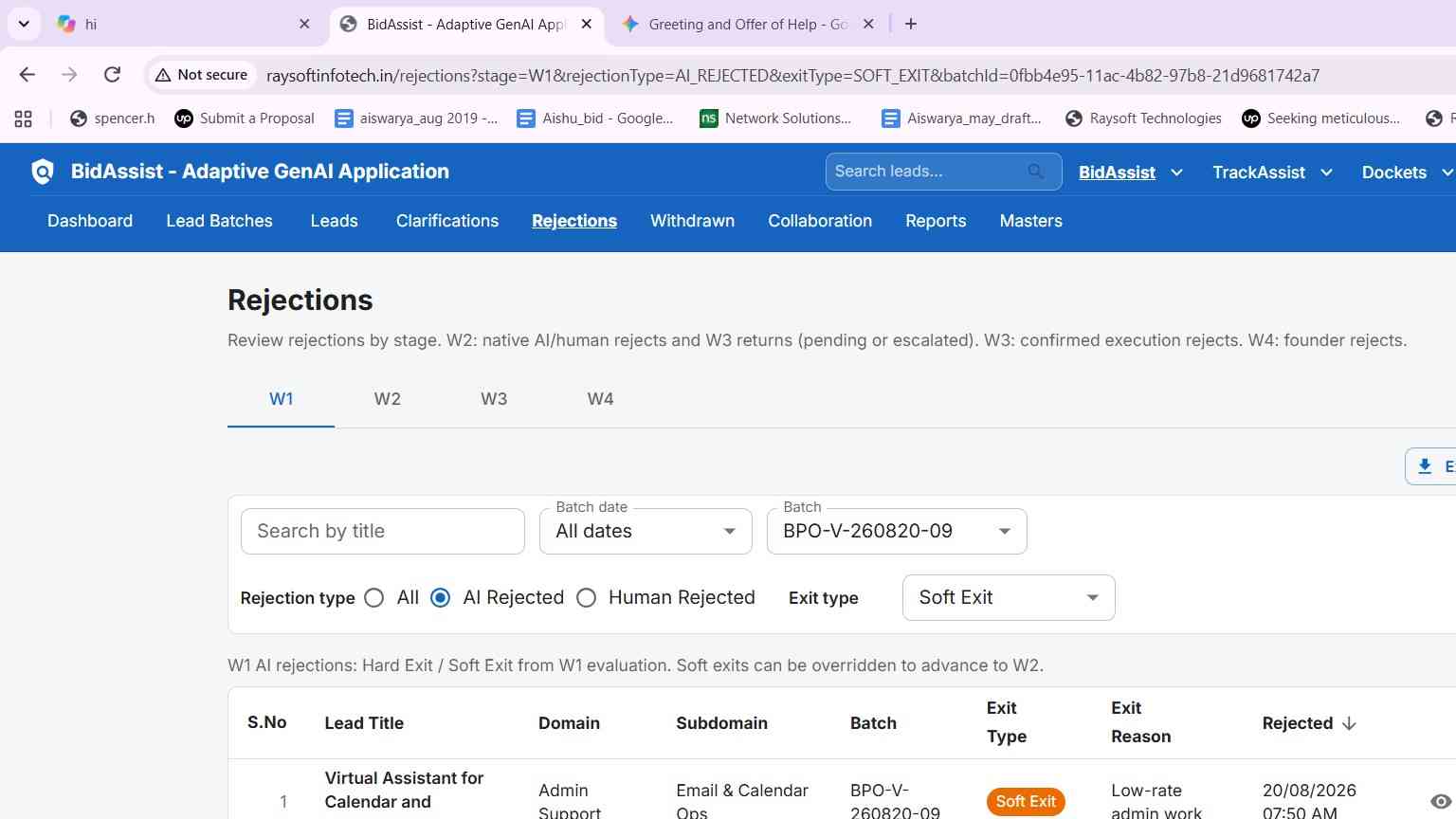Click the search magnifier icon in leads box

(x=1035, y=172)
